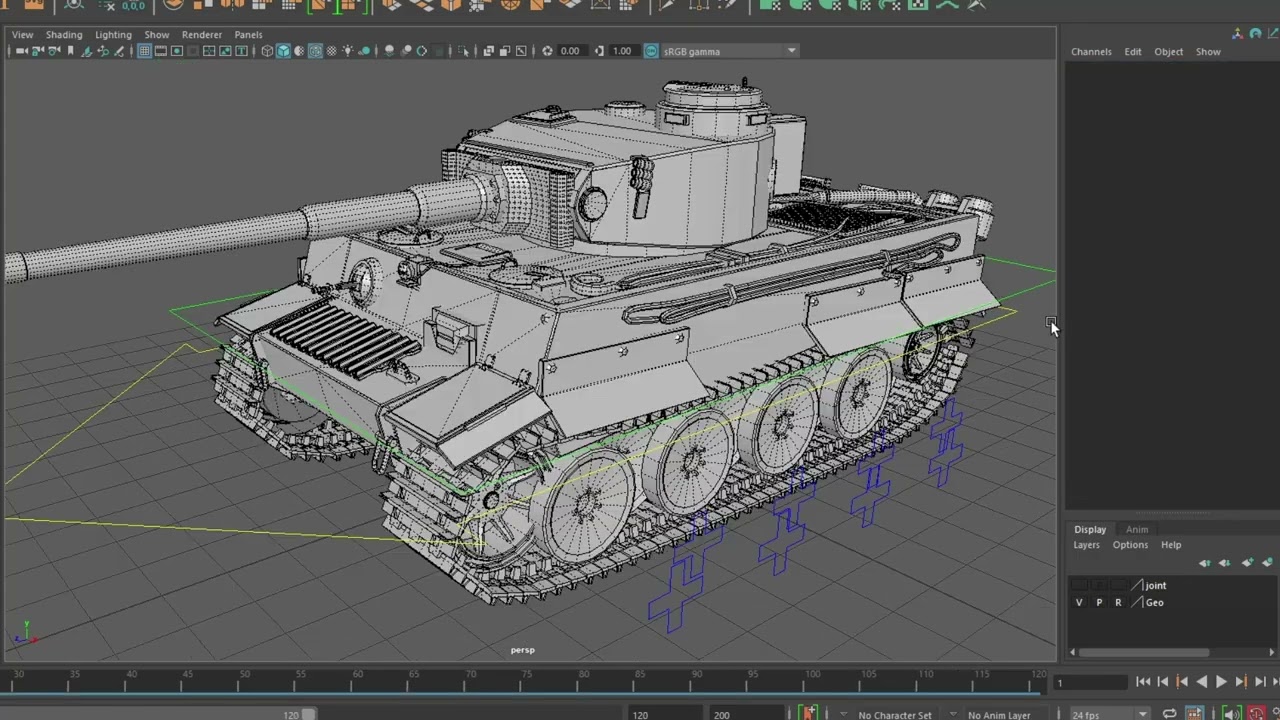Click the camera Bookmarks icon
The image size is (1280, 720).
(x=70, y=51)
